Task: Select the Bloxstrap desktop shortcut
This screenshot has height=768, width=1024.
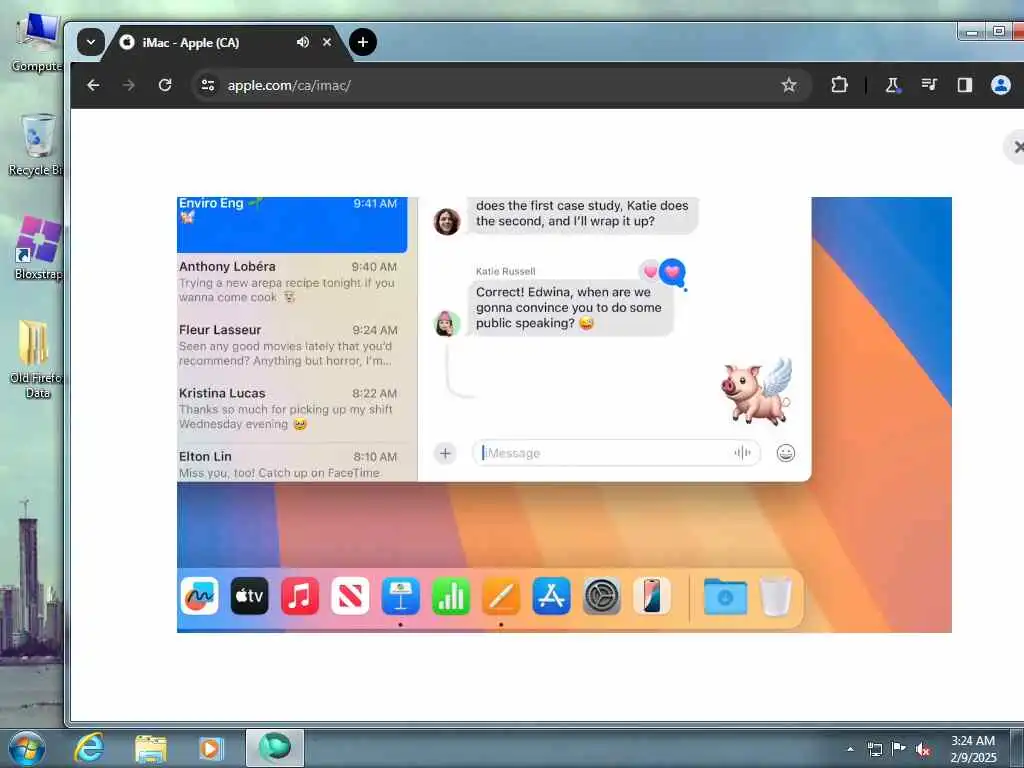Action: point(38,248)
